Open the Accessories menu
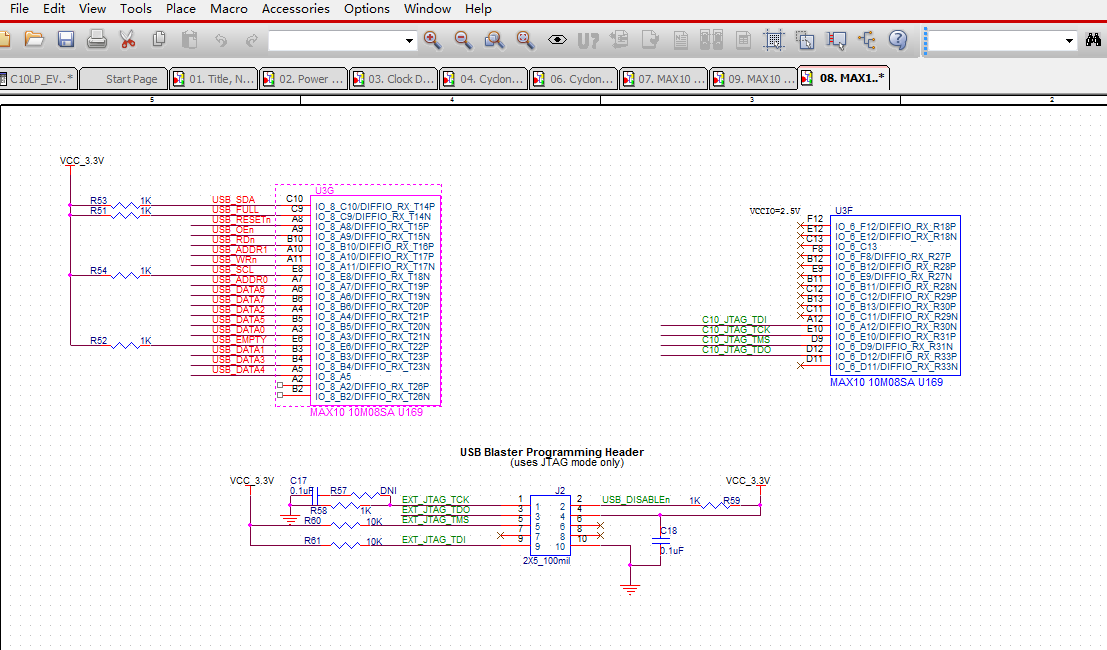This screenshot has height=650, width=1107. pos(296,8)
